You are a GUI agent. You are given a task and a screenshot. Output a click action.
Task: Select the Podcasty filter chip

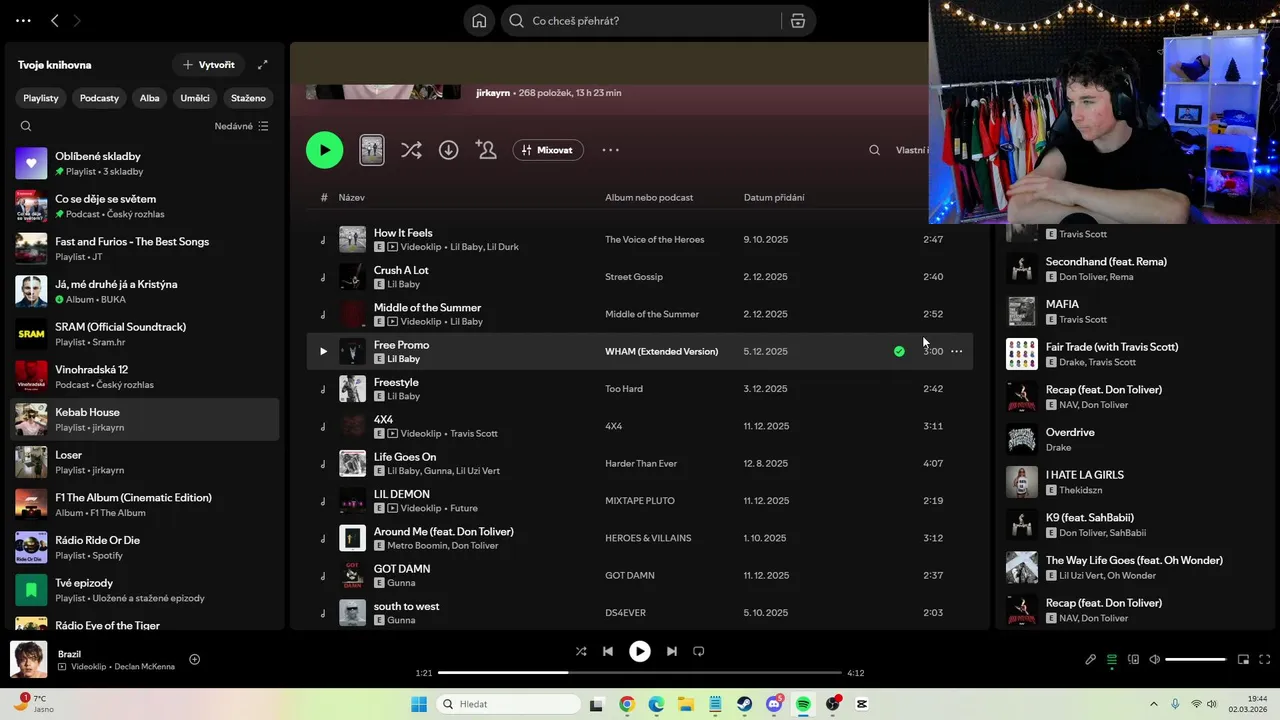99,98
